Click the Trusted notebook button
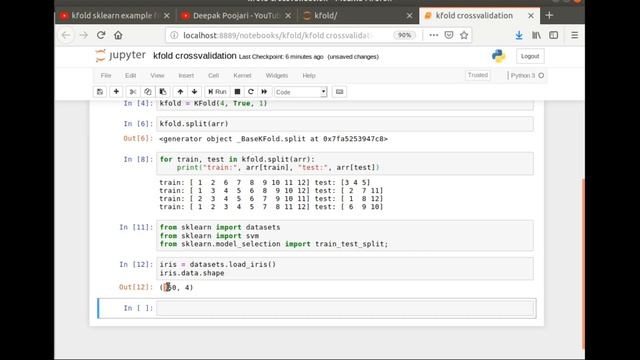The image size is (640, 360). (x=478, y=75)
